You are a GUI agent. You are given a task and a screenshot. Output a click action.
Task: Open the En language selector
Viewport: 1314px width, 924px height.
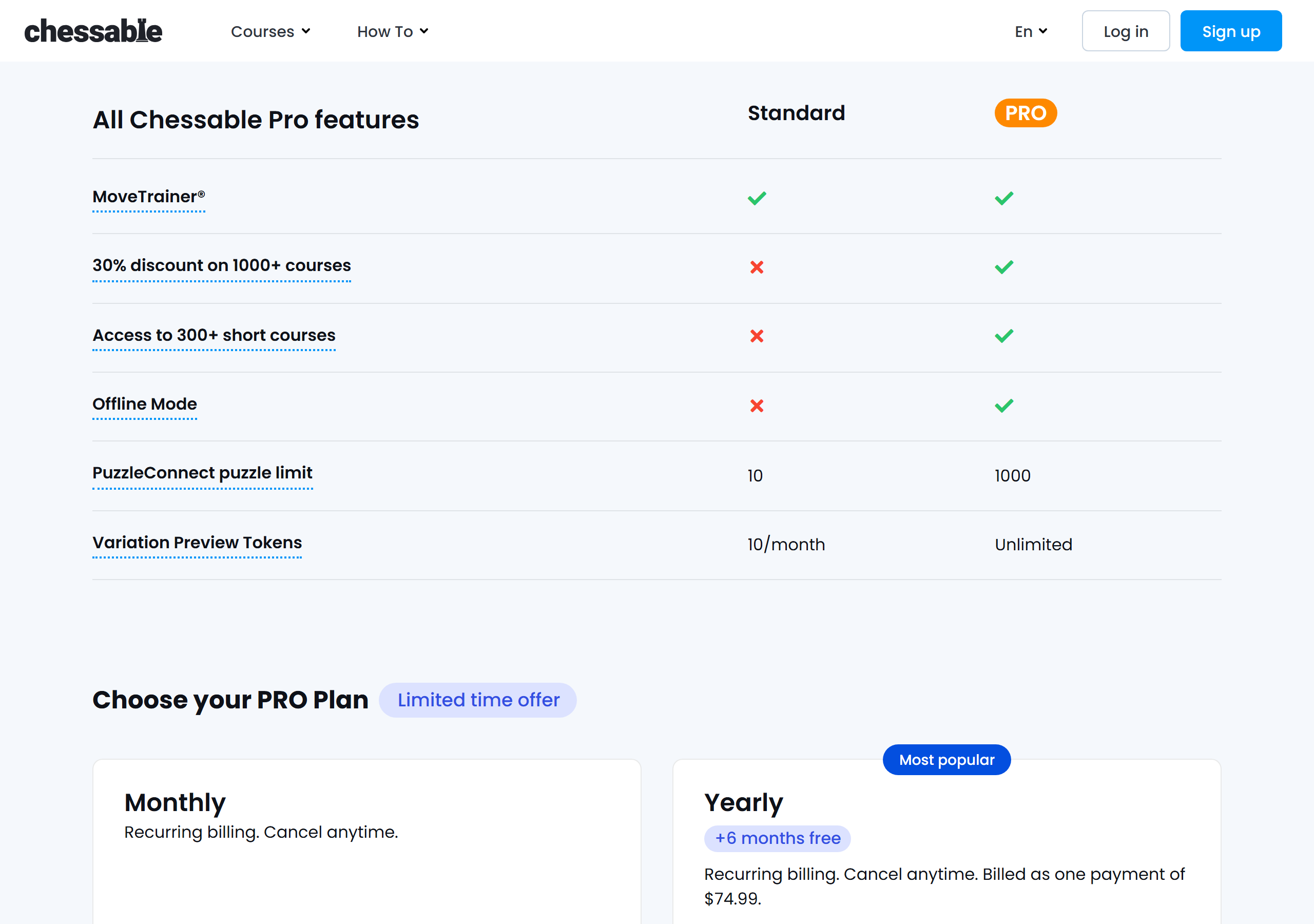tap(1031, 31)
